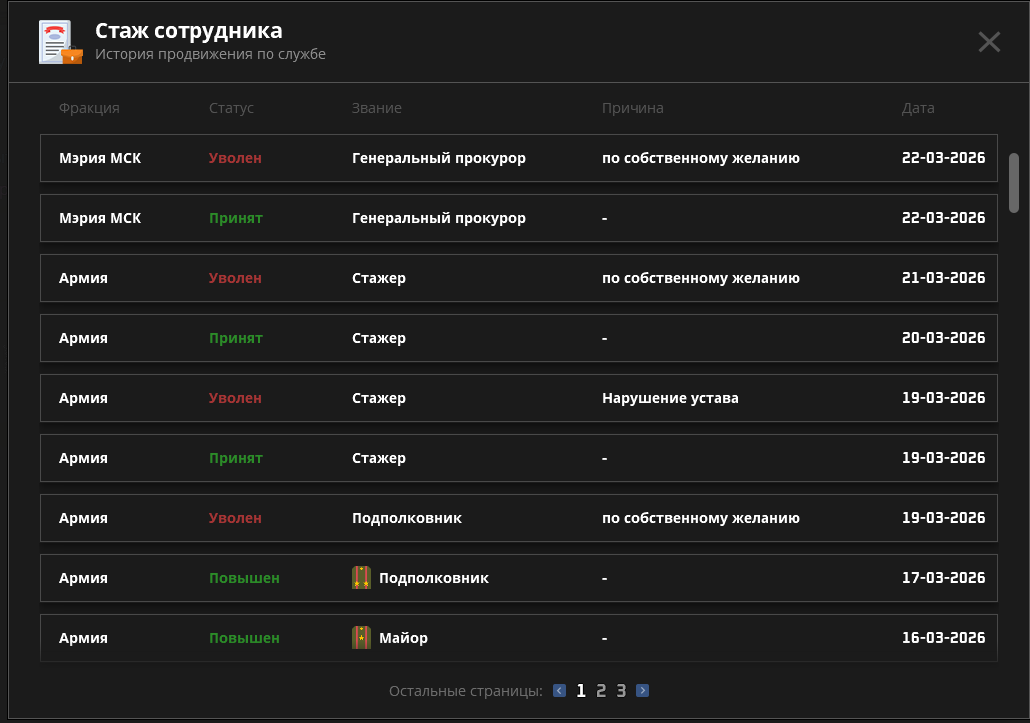Image resolution: width=1030 pixels, height=723 pixels.
Task: Go to the next page arrow
Action: (642, 690)
